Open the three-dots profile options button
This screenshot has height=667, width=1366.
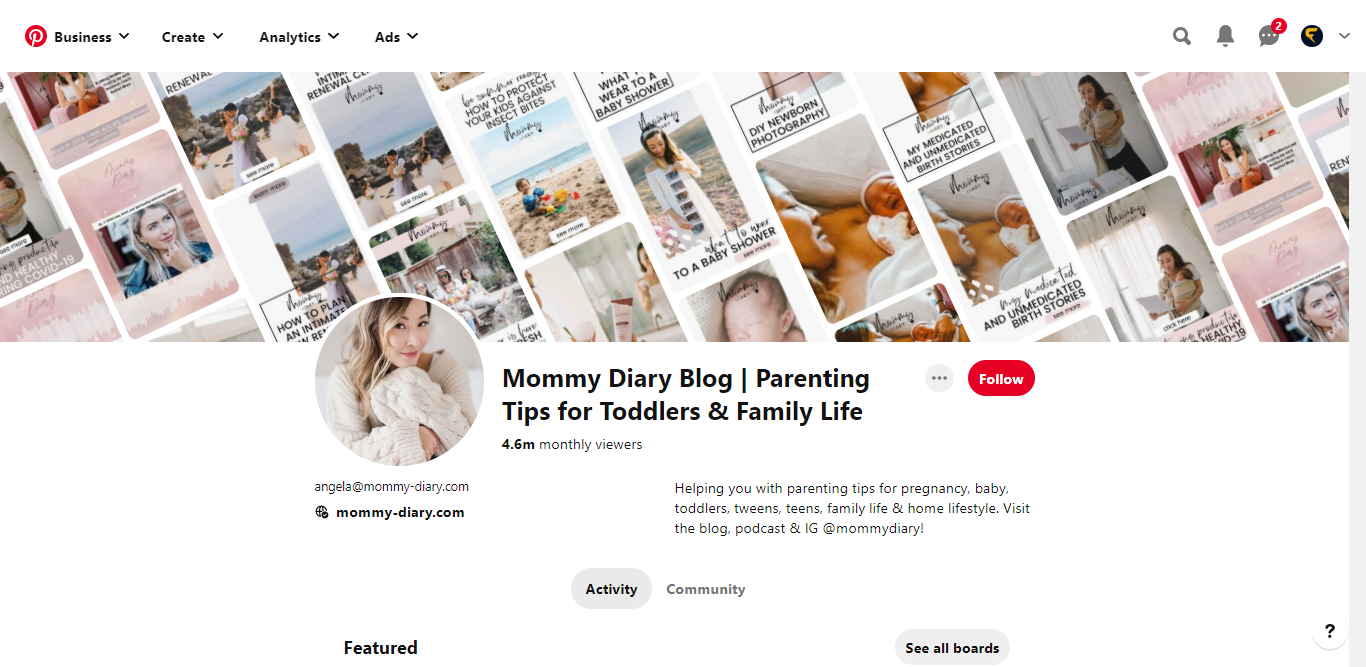[x=939, y=378]
